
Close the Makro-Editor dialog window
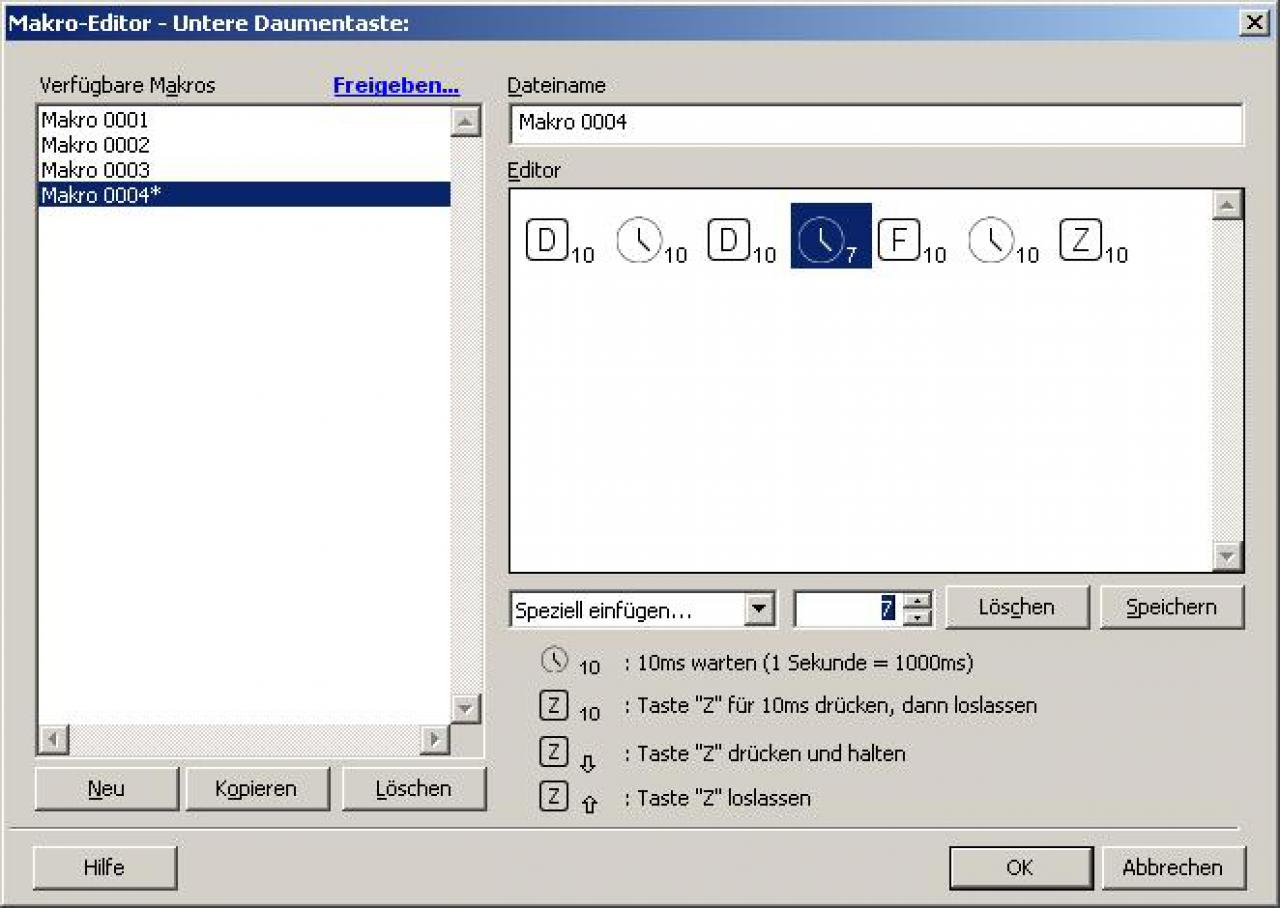coord(1254,23)
